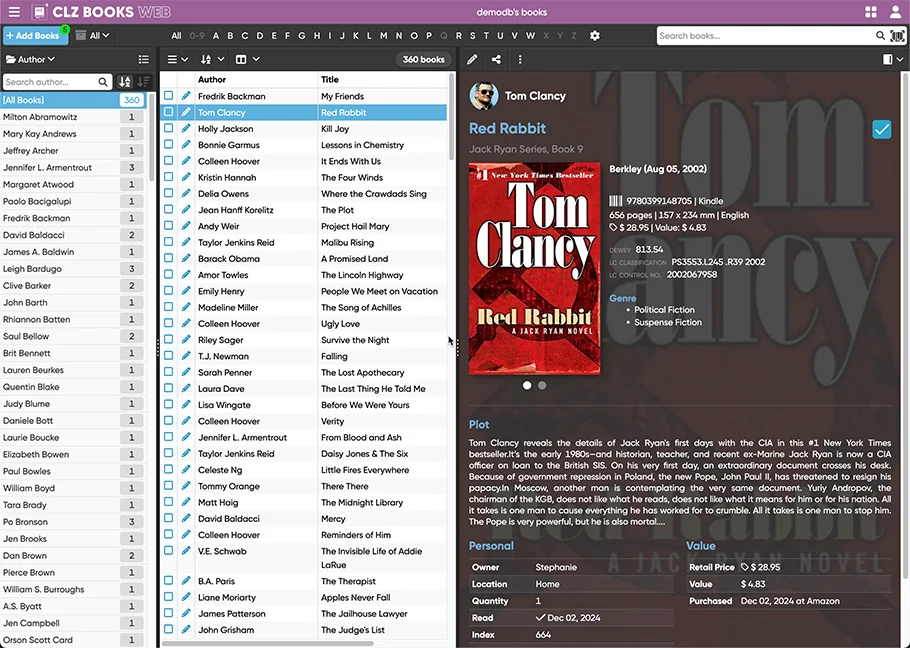Select Jennifer L. Armentrout in author list
Viewport: 910px width, 648px height.
(73, 168)
